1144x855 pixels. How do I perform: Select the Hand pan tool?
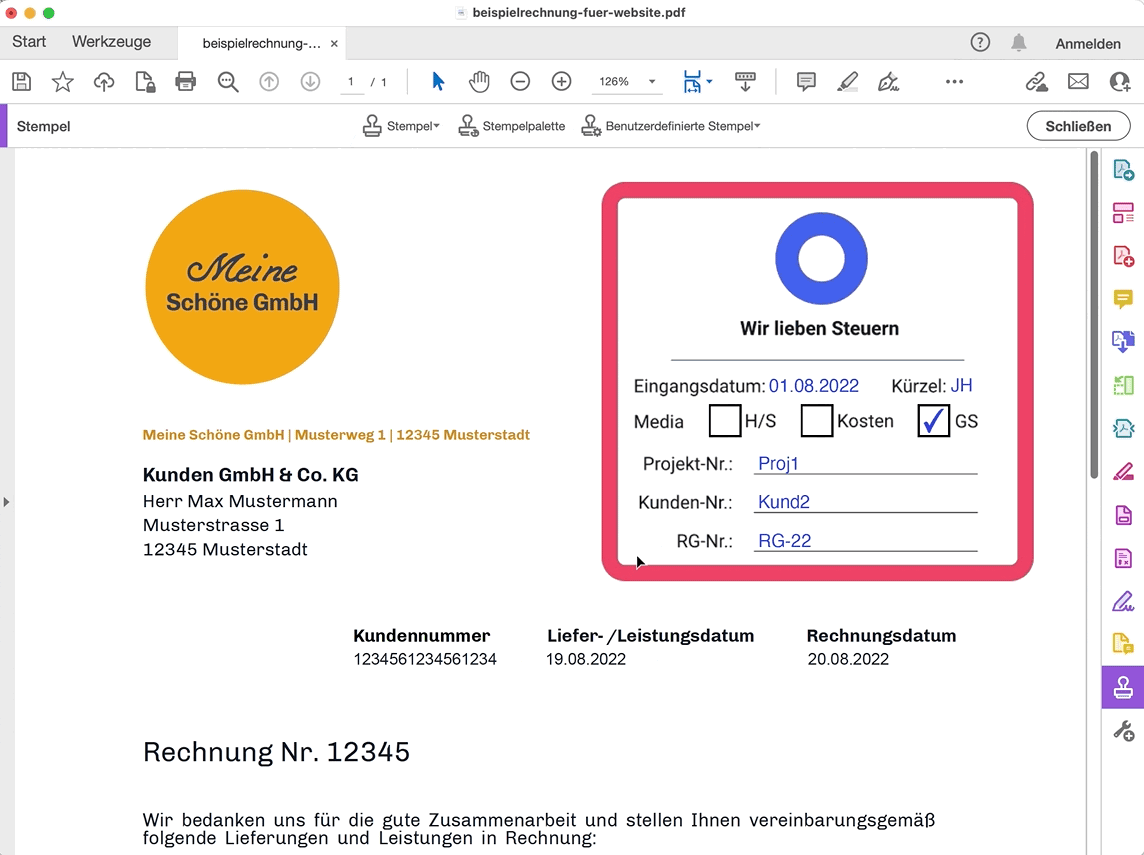(x=480, y=82)
